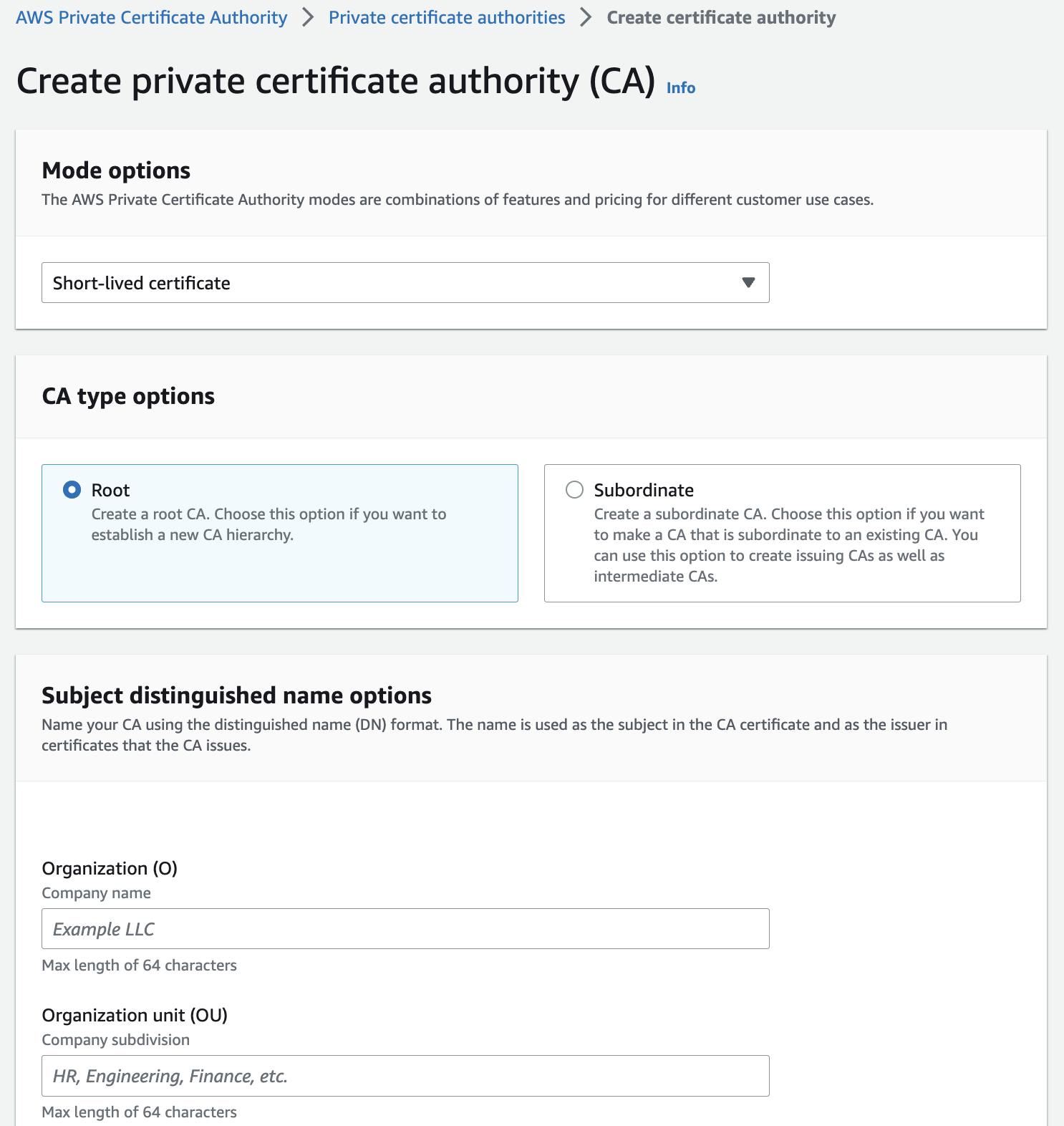The height and width of the screenshot is (1126, 1064).
Task: Focus the Organization (O) Example LLC field
Action: [x=405, y=929]
